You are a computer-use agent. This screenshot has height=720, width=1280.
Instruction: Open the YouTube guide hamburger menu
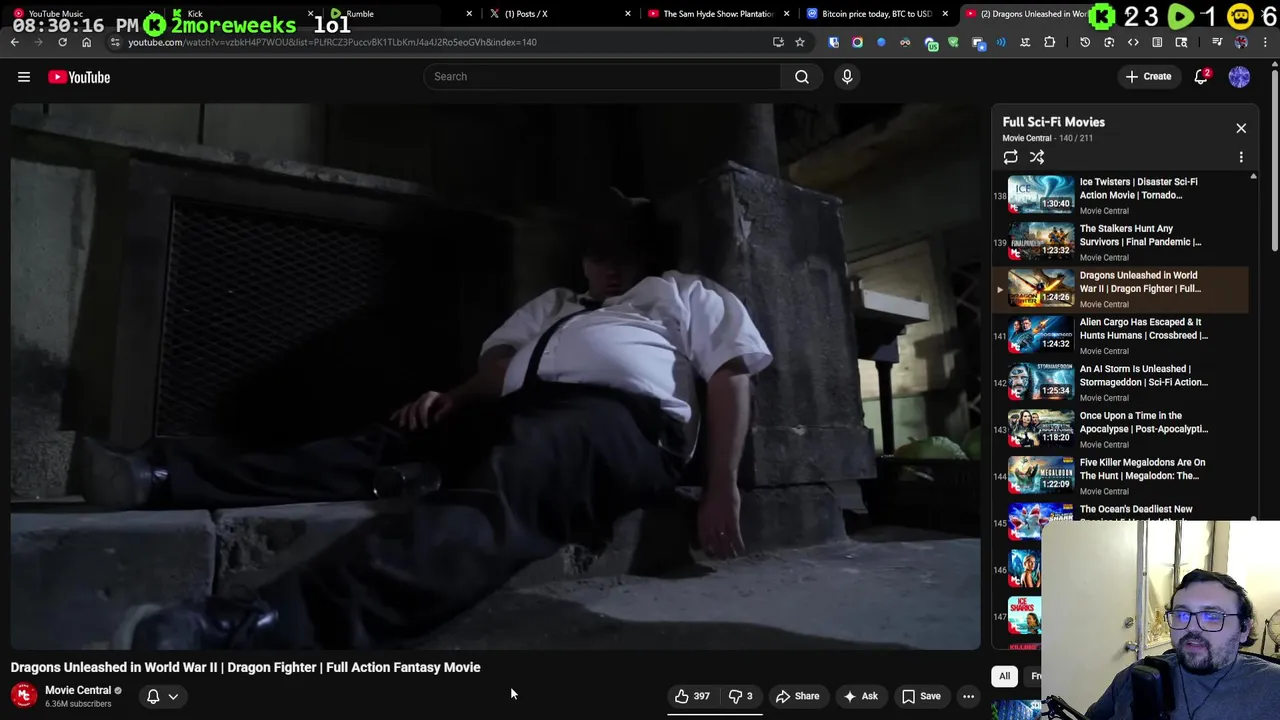pos(24,77)
